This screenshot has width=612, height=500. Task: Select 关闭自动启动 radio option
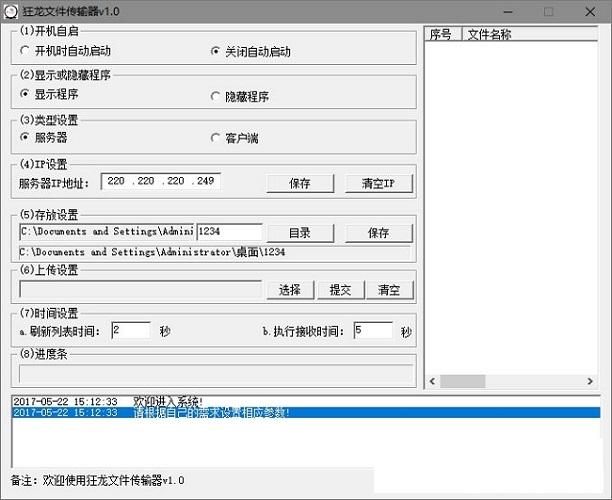click(216, 52)
